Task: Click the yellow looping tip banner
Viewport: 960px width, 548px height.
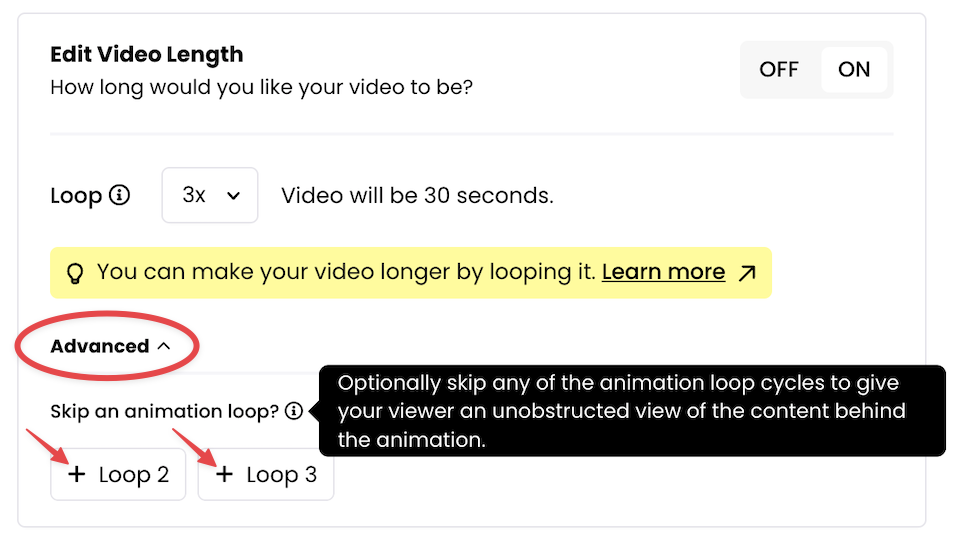Action: point(411,272)
